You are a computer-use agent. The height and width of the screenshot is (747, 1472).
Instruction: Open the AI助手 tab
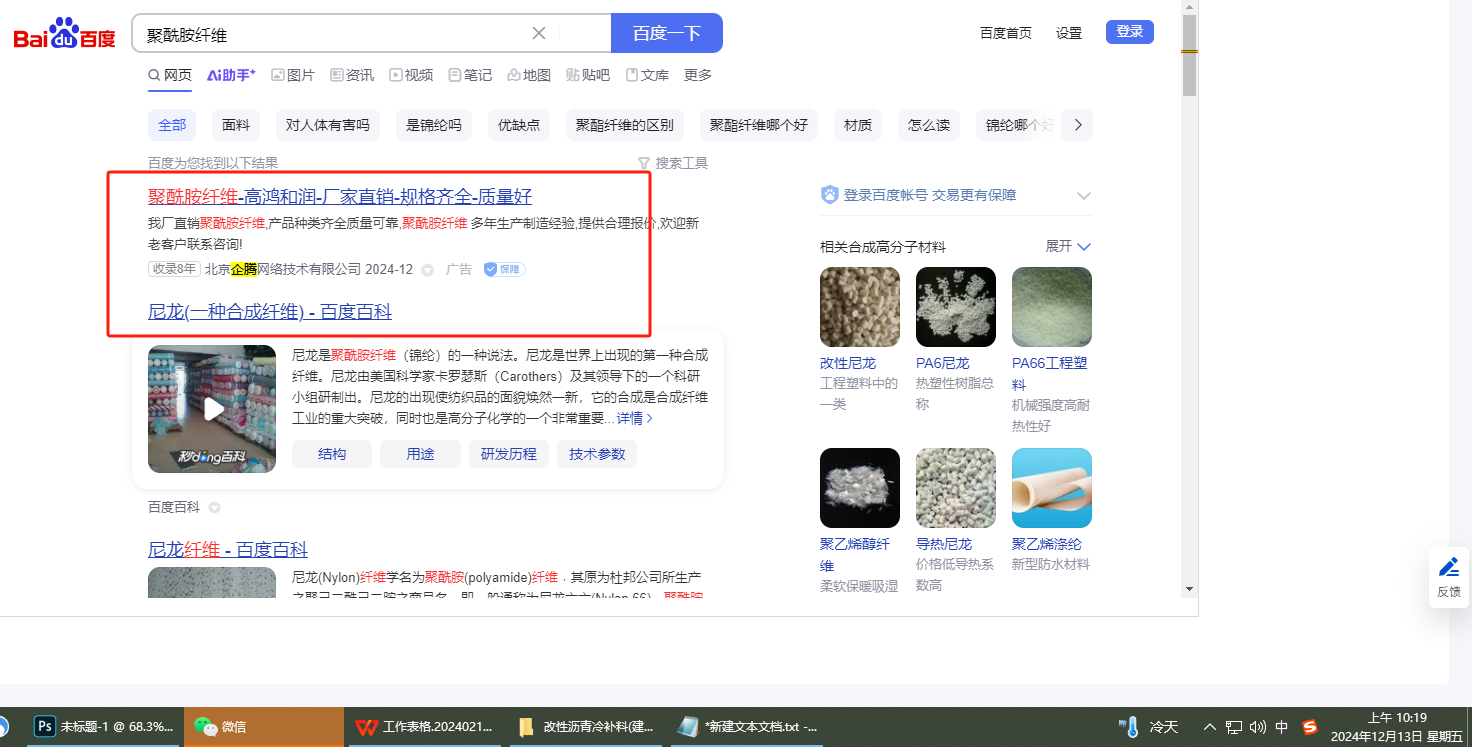tap(231, 75)
